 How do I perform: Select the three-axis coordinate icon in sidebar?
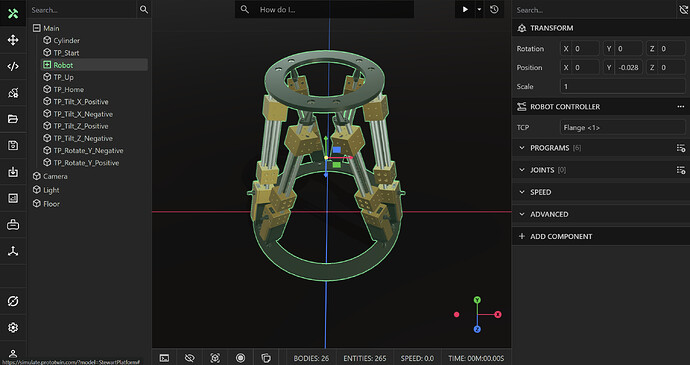13,251
